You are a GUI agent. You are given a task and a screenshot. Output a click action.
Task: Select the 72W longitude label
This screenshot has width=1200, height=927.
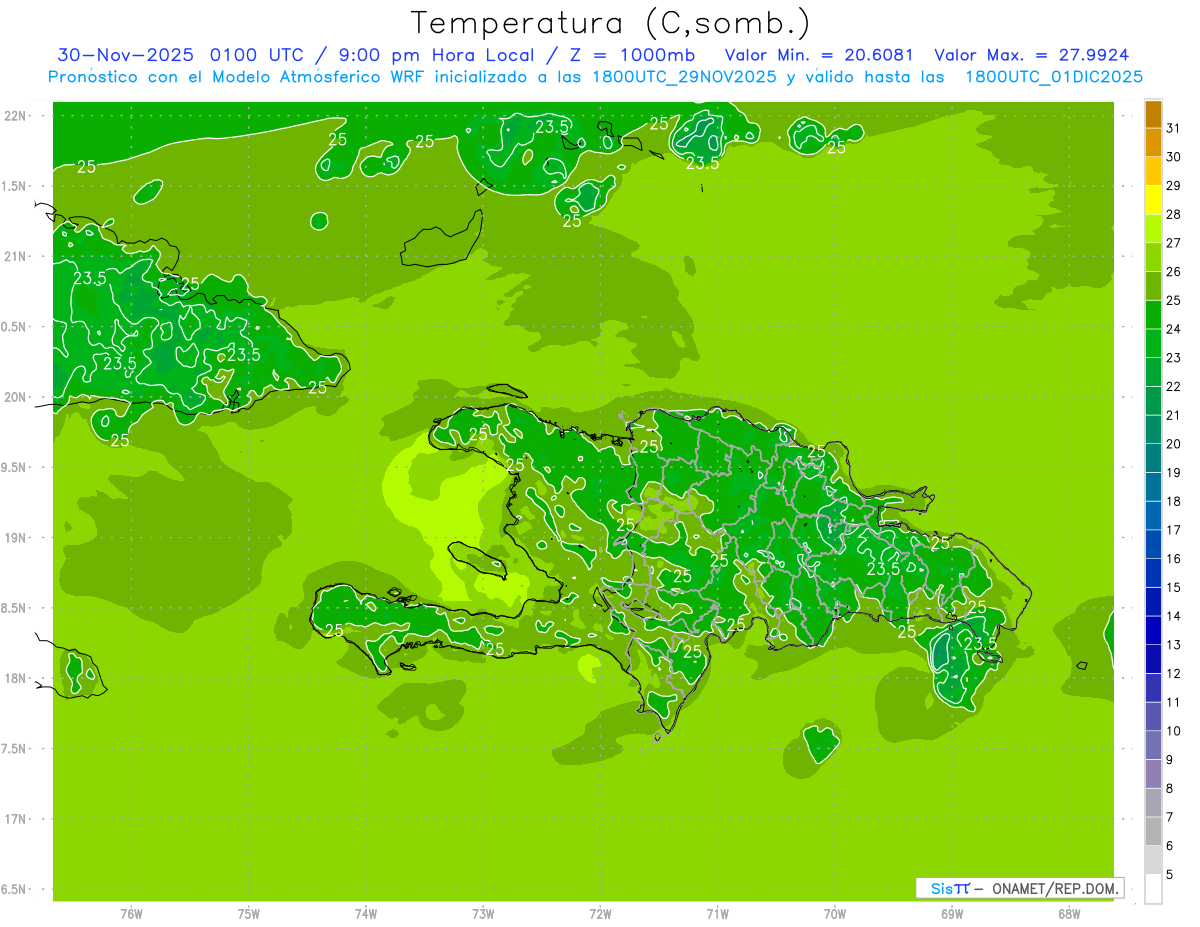pyautogui.click(x=600, y=914)
